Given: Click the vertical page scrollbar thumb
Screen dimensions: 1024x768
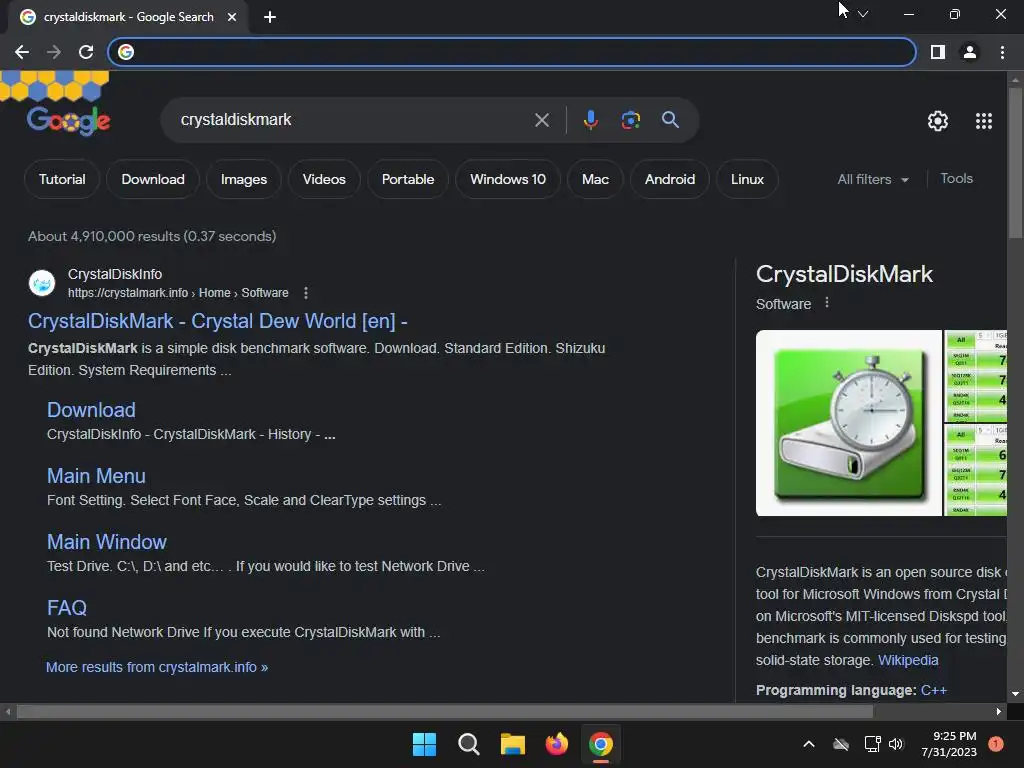Looking at the screenshot, I should 1015,163.
